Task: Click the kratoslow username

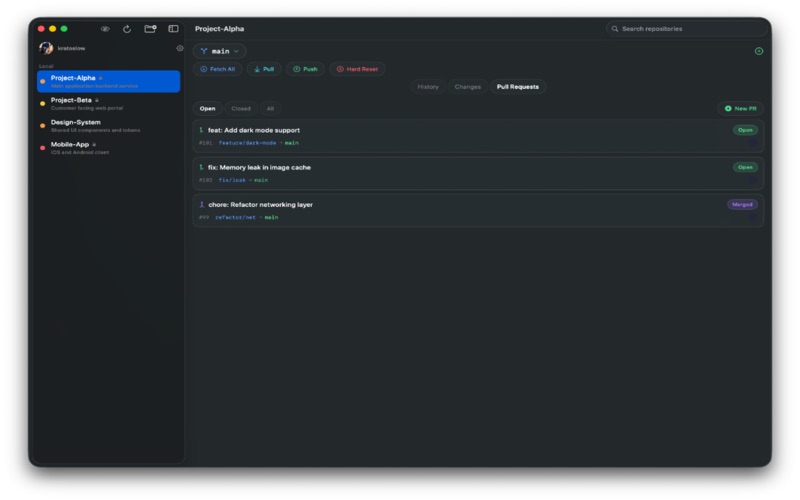Action: [71, 48]
